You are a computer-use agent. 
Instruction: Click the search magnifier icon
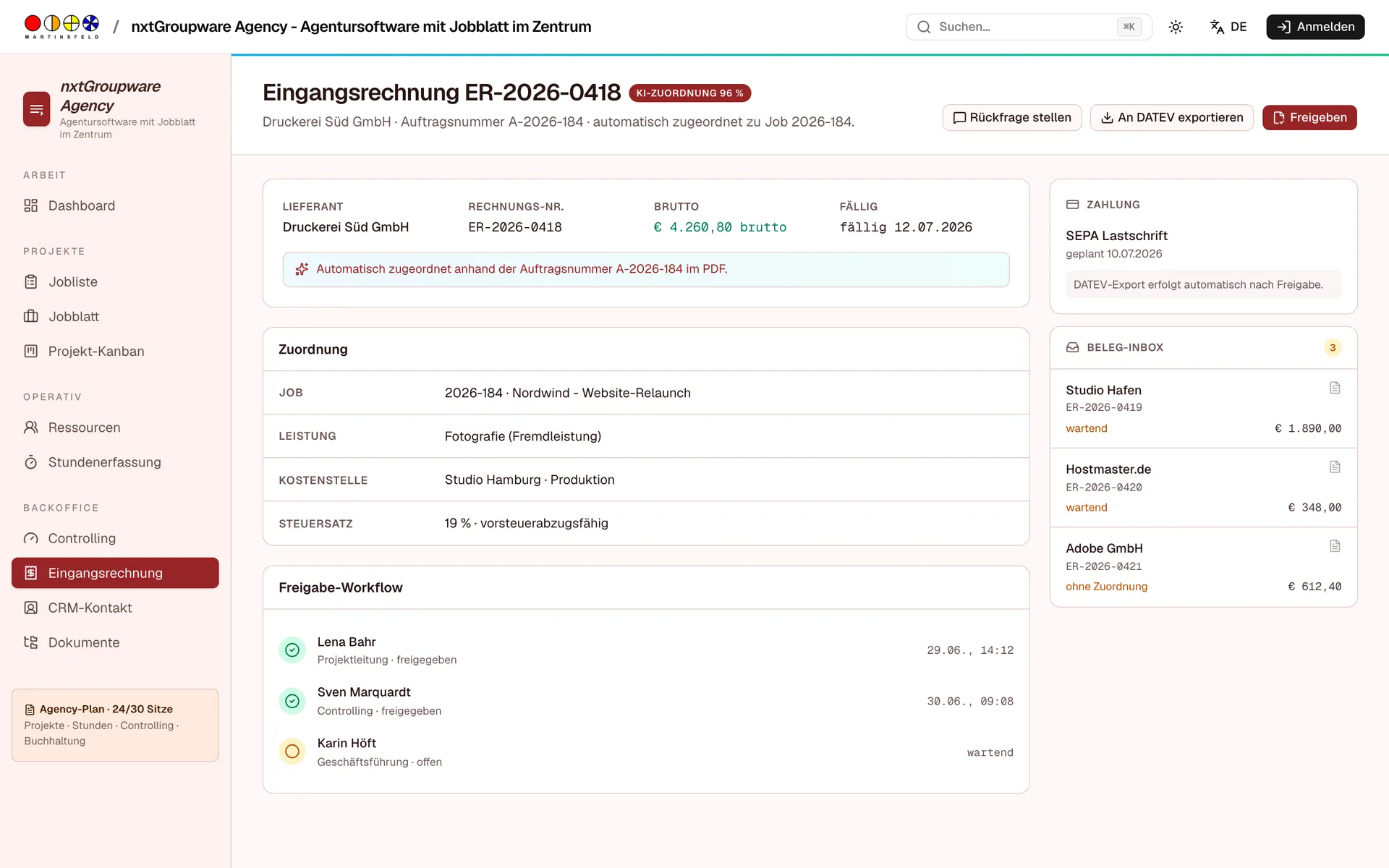(x=924, y=27)
